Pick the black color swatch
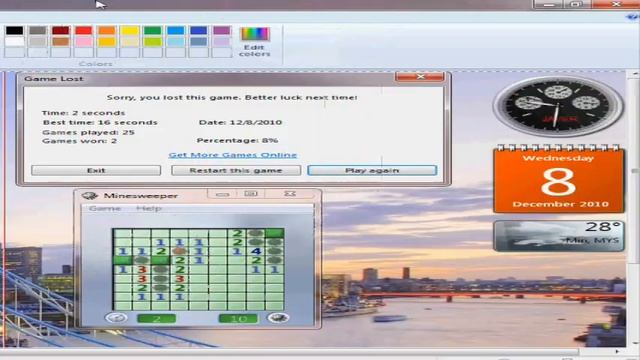 pos(15,31)
